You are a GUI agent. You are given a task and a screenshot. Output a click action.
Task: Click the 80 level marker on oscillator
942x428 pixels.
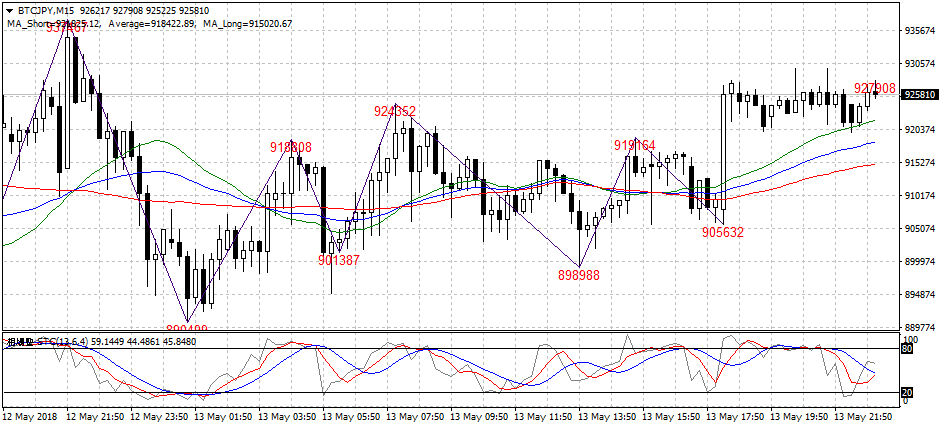point(908,349)
